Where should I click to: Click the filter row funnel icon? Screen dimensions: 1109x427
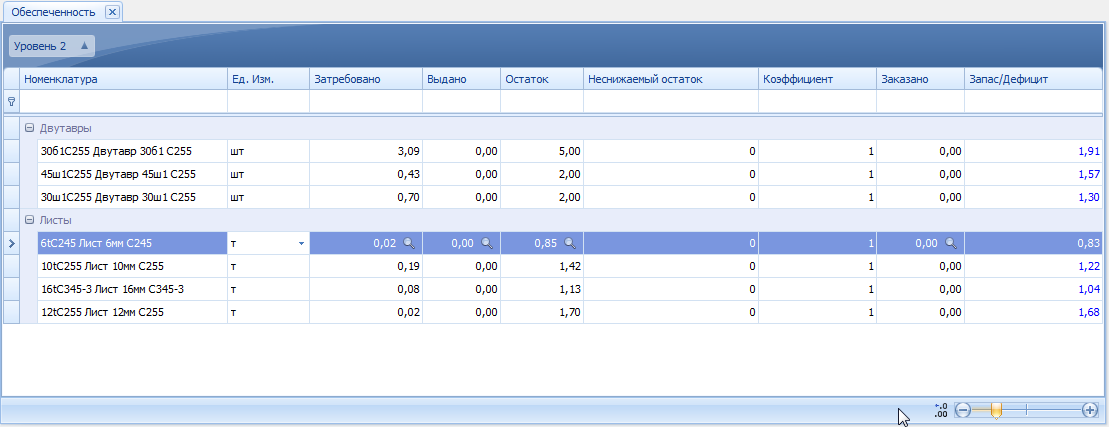coord(12,101)
